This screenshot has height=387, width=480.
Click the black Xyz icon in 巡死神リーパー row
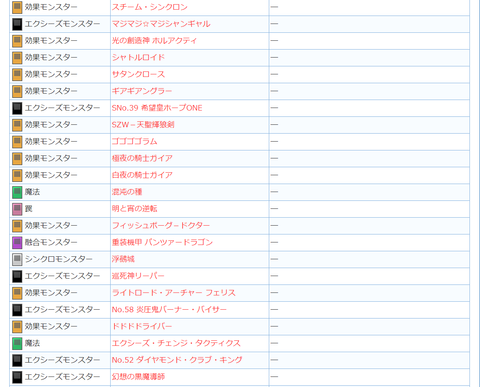[17, 276]
